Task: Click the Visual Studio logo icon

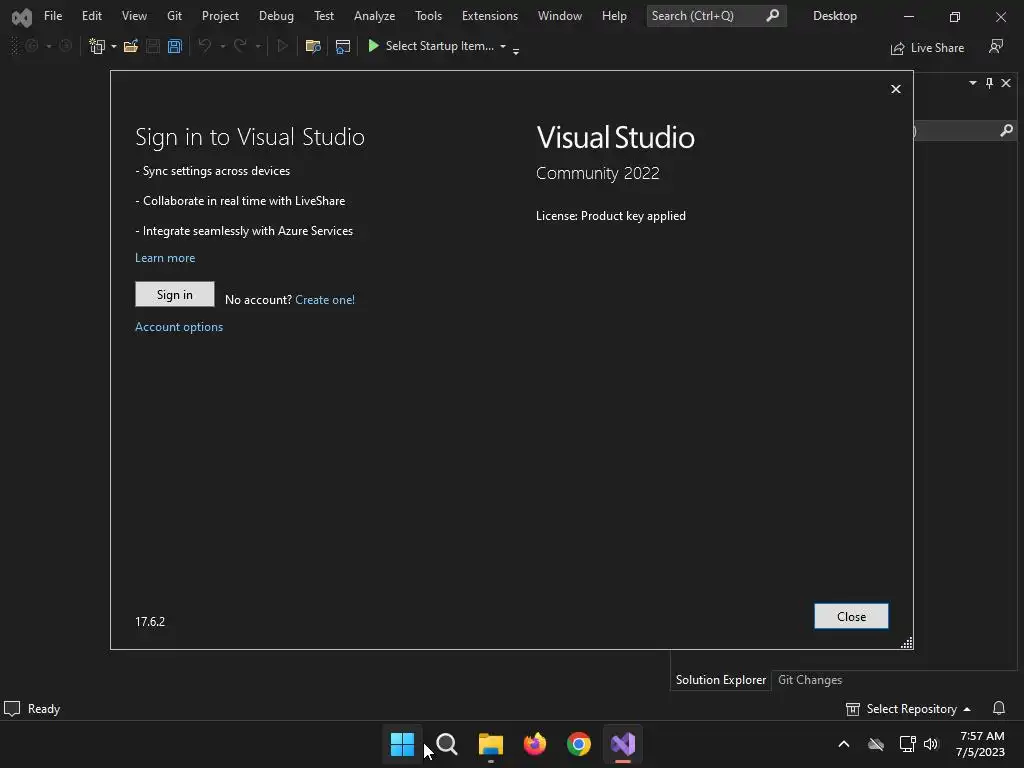Action: [x=22, y=17]
